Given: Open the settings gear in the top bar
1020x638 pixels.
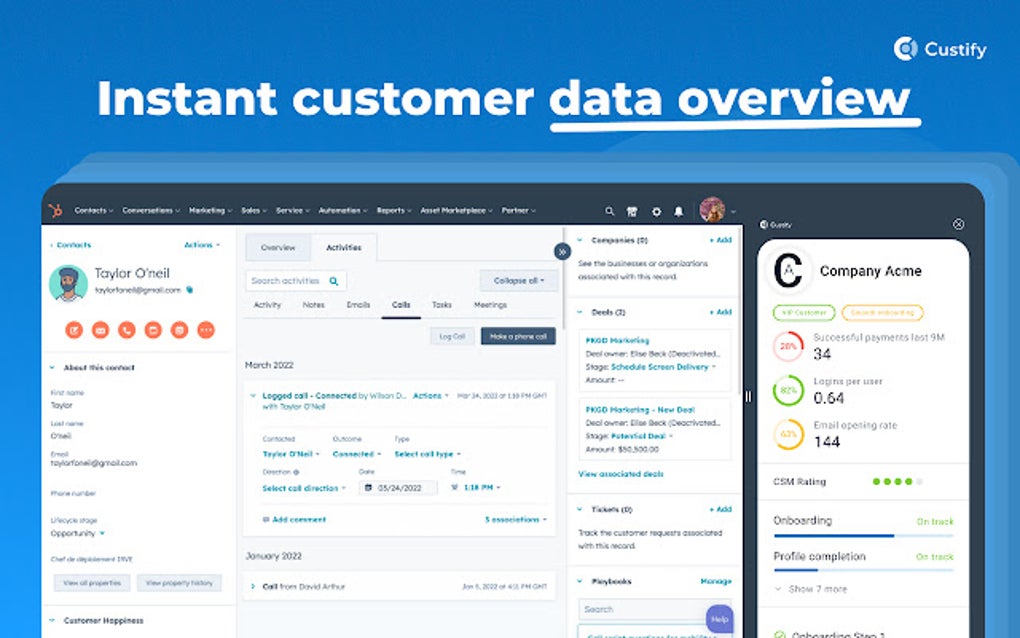Looking at the screenshot, I should pyautogui.click(x=655, y=211).
